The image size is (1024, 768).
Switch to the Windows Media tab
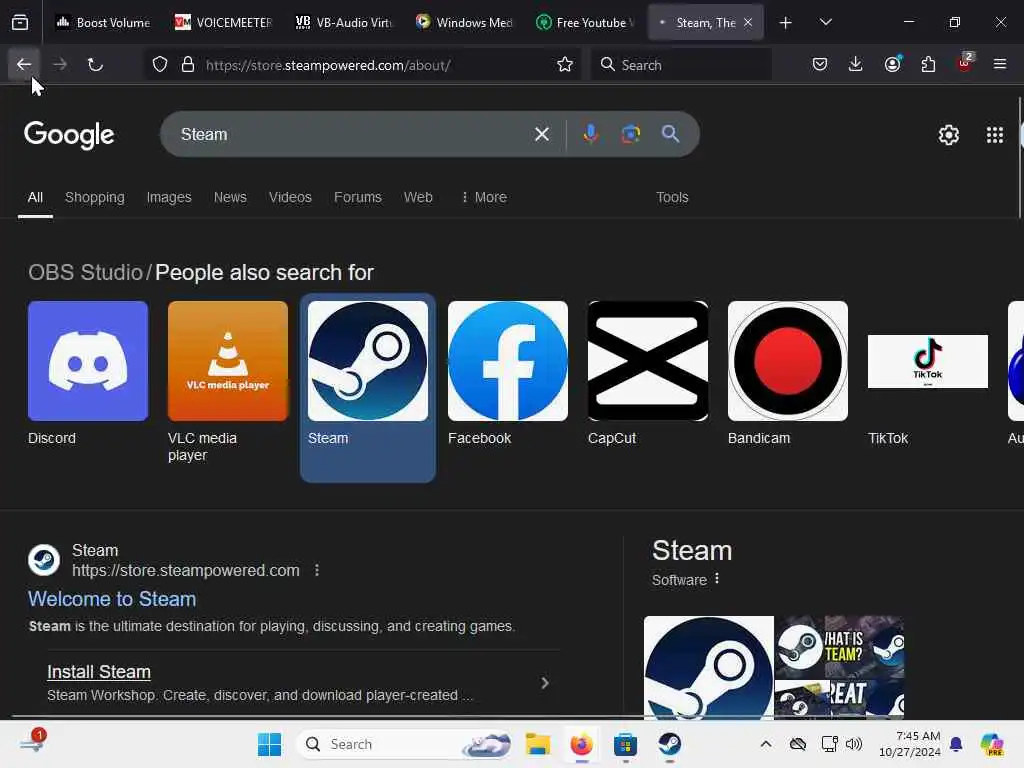click(x=464, y=23)
